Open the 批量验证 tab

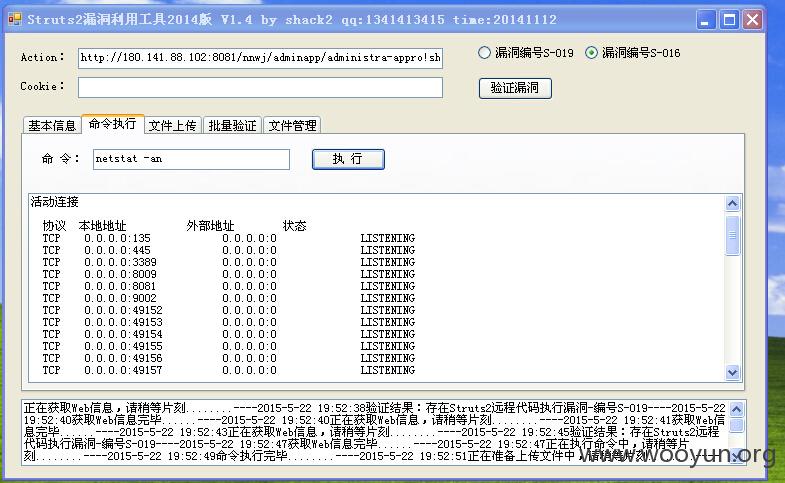(232, 125)
